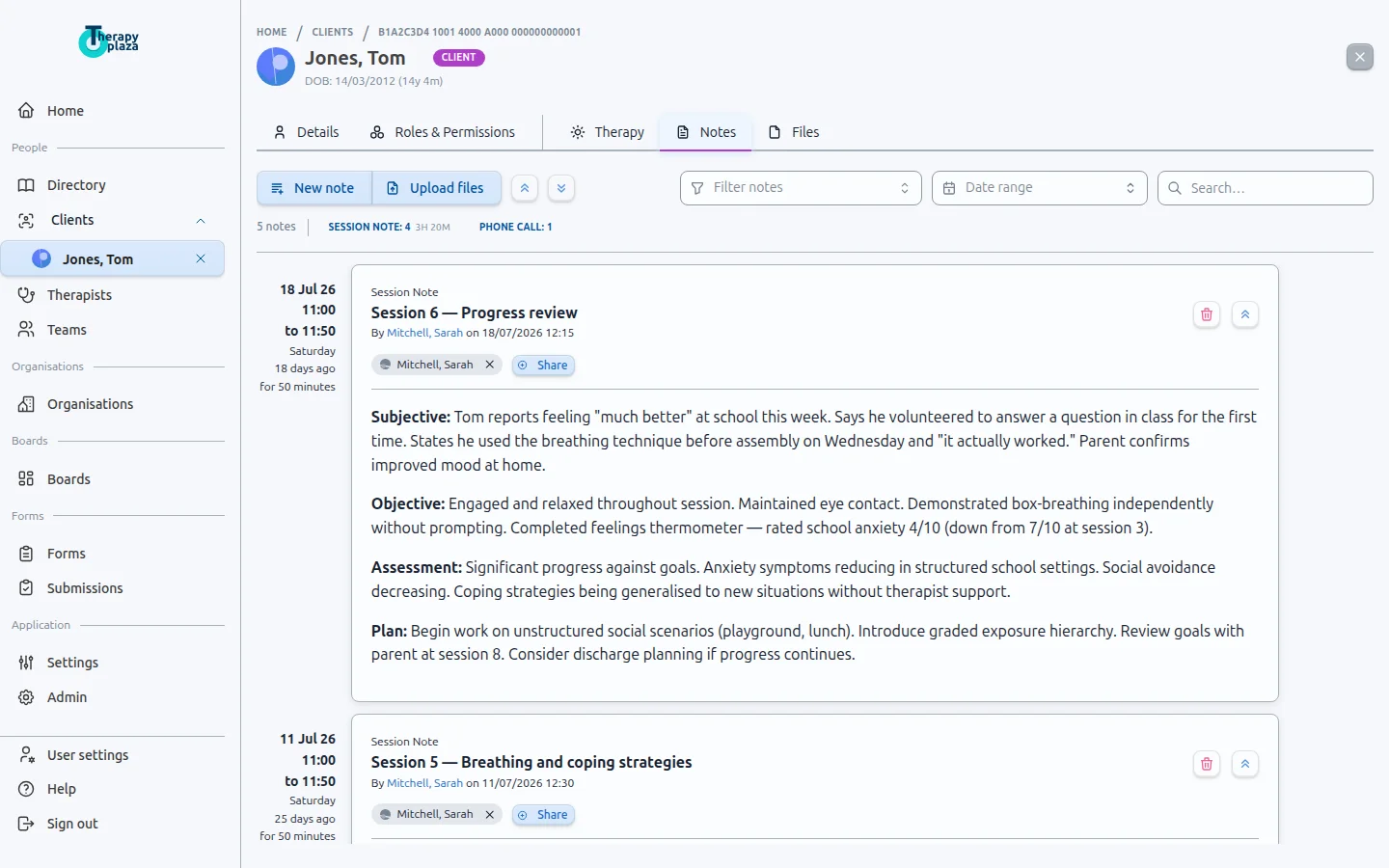Share the Session 6 Progress review note
The height and width of the screenshot is (868, 1389).
pos(543,365)
